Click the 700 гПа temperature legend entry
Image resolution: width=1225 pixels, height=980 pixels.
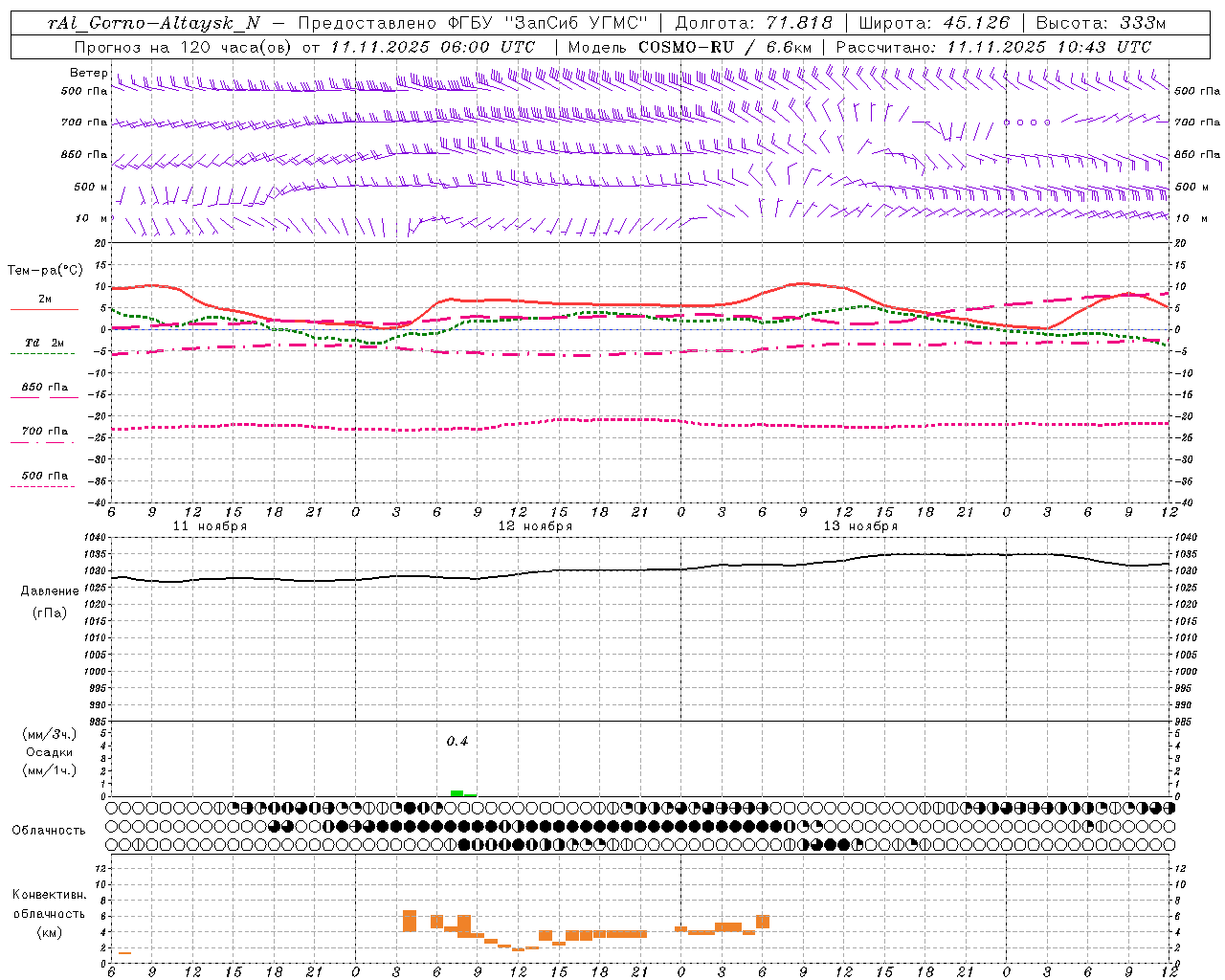(45, 432)
